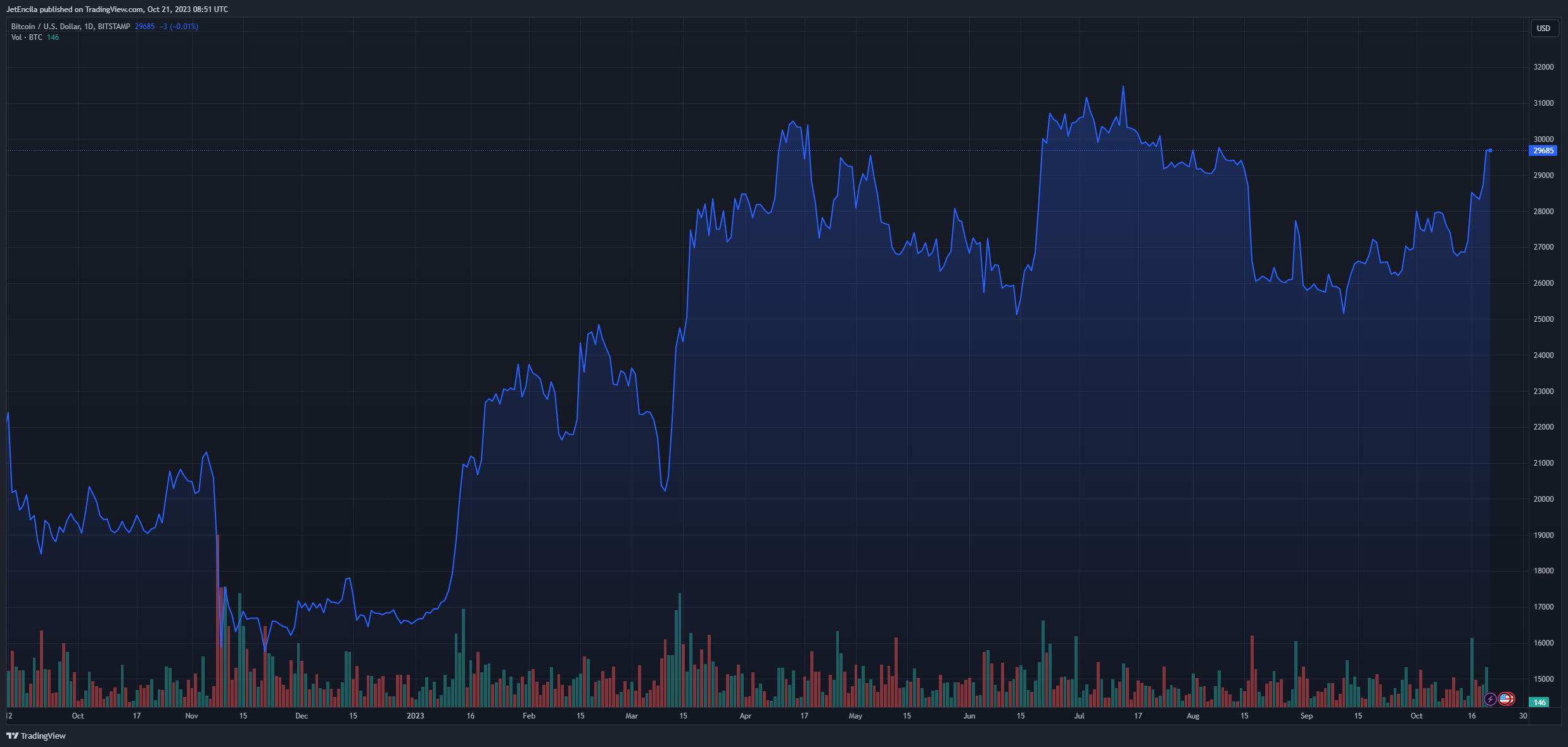Screen dimensions: 1568x747
Task: Click the Apr label on the time axis
Action: tap(745, 716)
